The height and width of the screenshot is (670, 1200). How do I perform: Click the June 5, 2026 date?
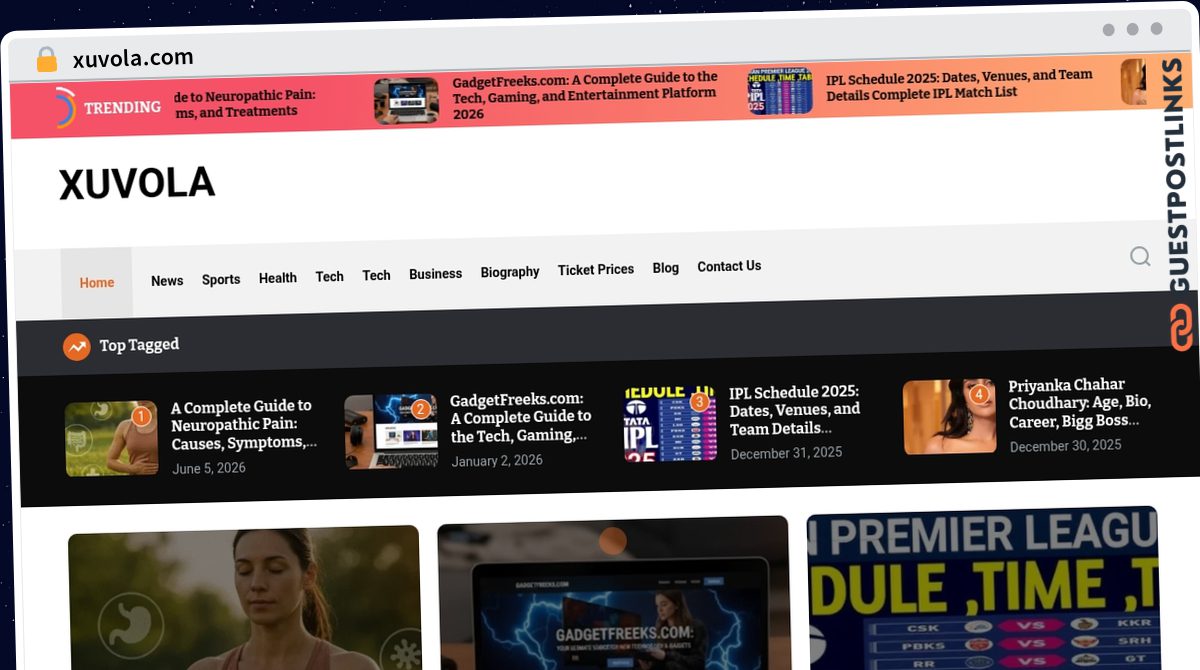(x=208, y=468)
